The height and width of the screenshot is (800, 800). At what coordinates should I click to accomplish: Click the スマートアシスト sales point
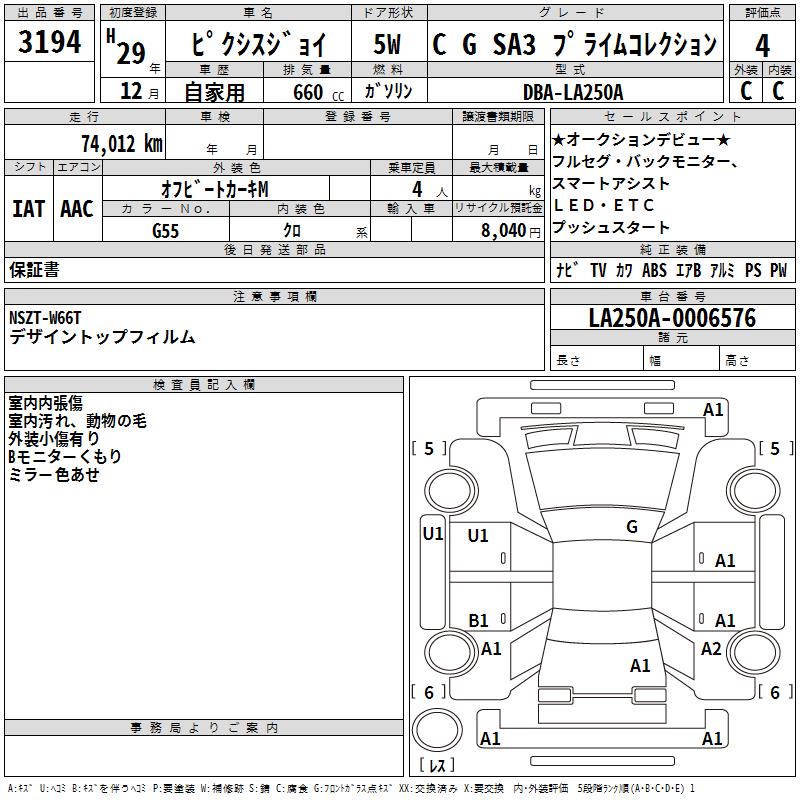click(x=611, y=183)
